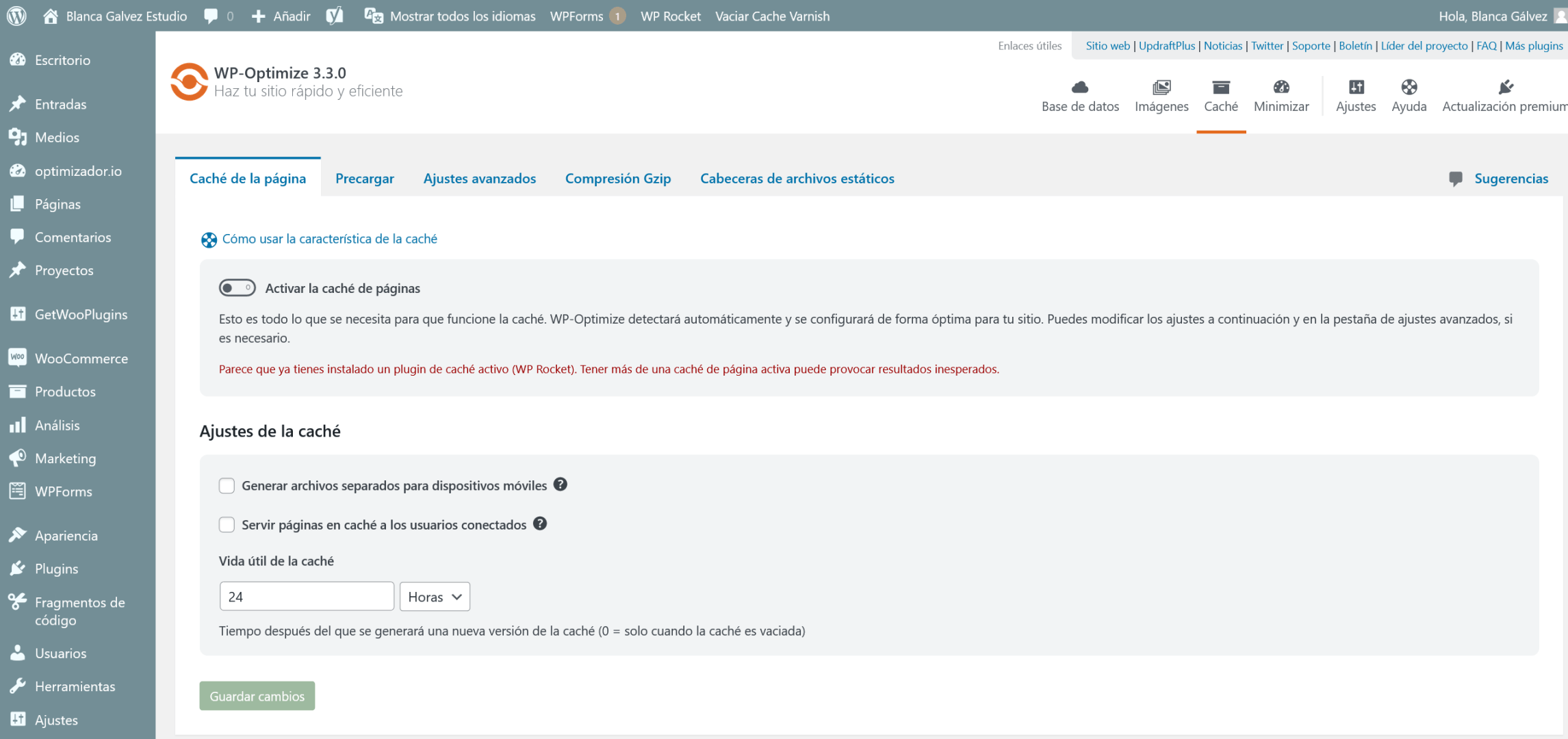
Task: Open WP Rocket admin bar menu
Action: 671,16
